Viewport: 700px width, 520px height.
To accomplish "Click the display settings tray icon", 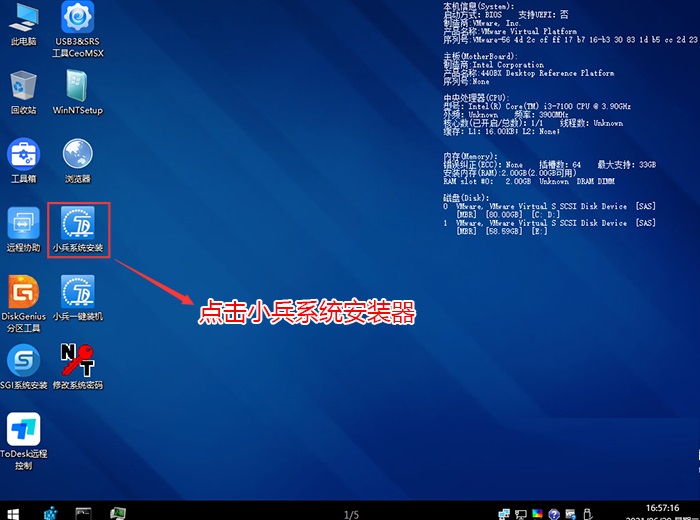I will [521, 514].
